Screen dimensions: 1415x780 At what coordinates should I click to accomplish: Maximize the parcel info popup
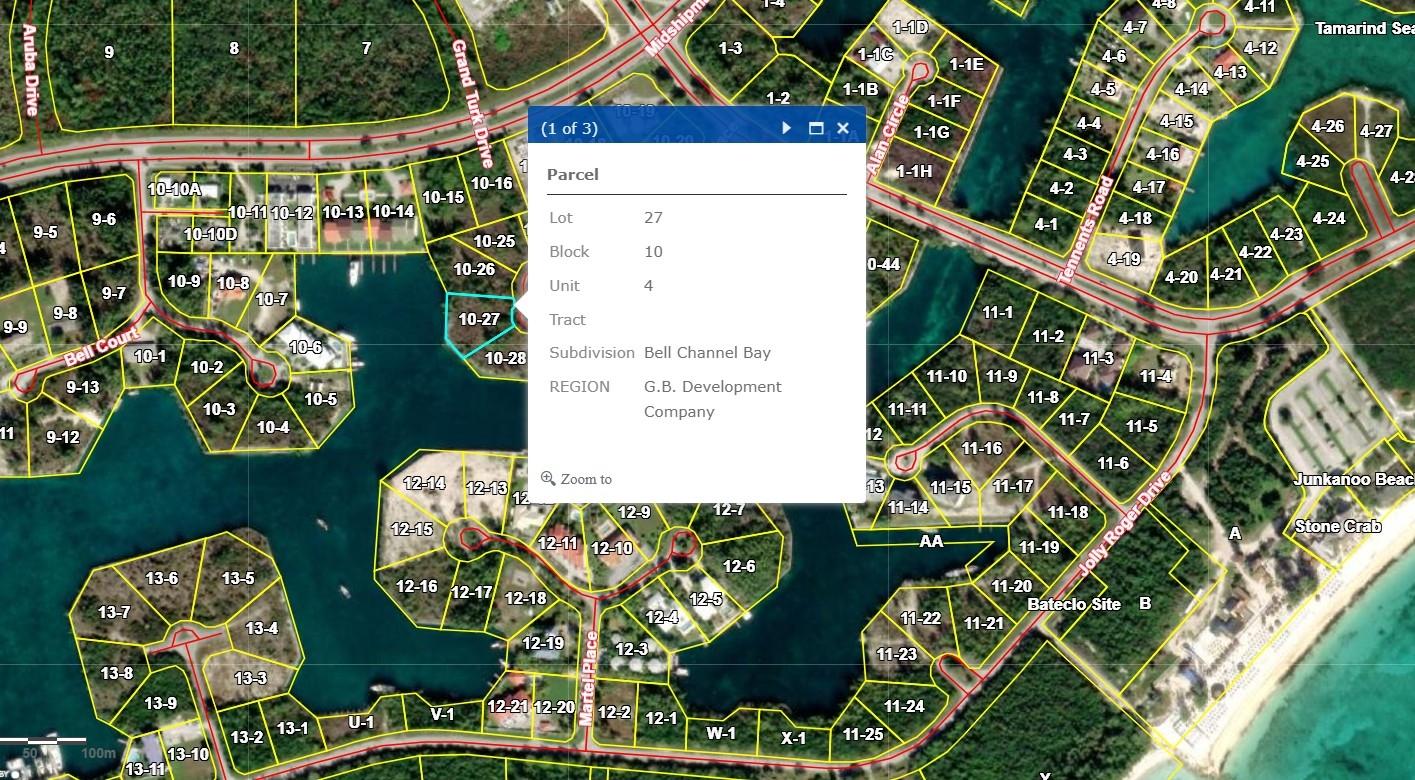[816, 128]
